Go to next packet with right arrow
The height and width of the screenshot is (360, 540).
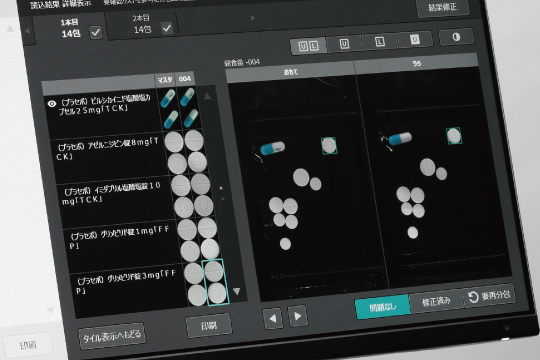click(298, 316)
